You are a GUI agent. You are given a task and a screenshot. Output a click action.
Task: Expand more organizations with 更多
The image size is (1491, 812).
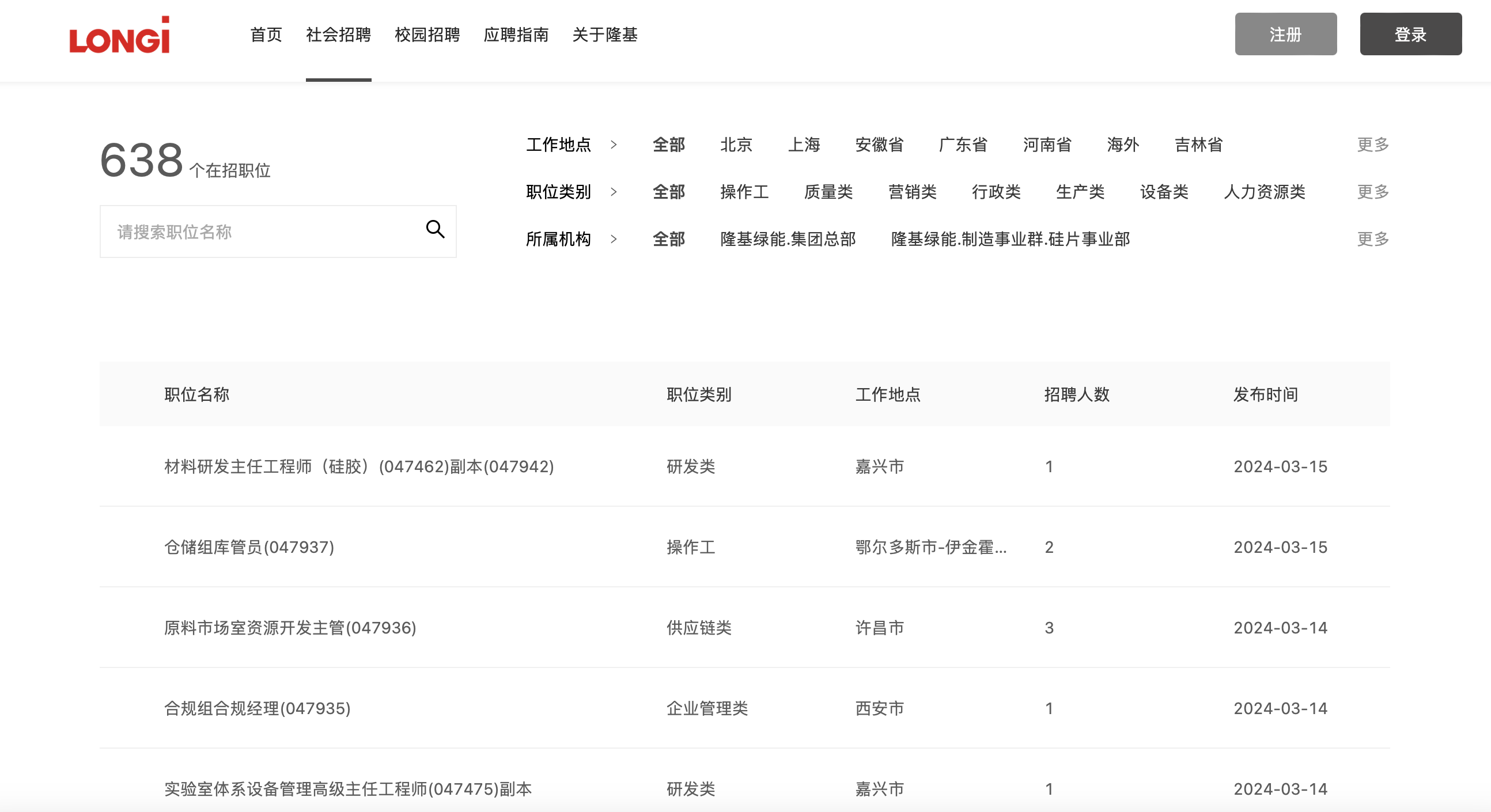tap(1372, 239)
